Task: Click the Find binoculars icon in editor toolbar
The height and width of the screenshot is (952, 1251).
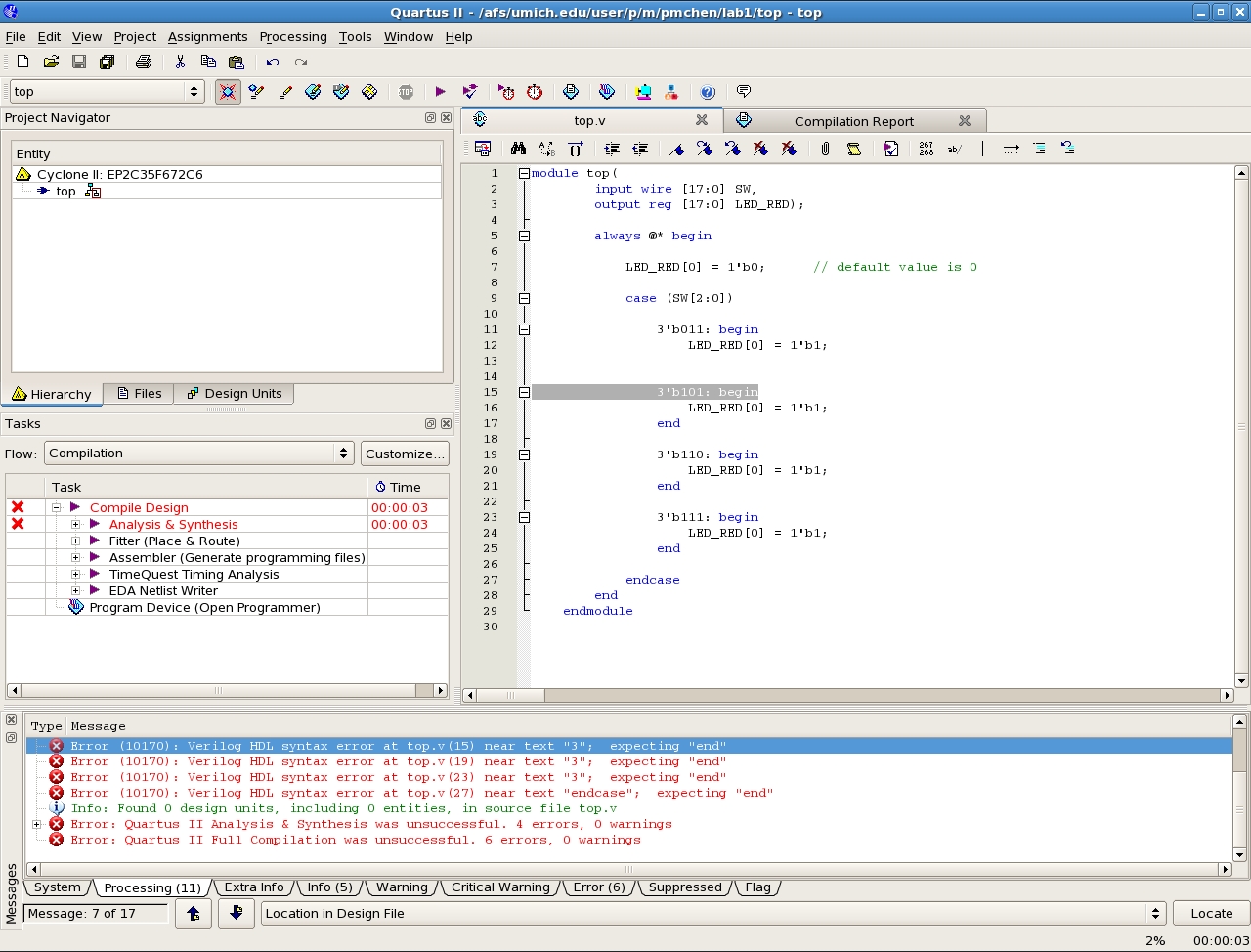Action: tap(519, 149)
